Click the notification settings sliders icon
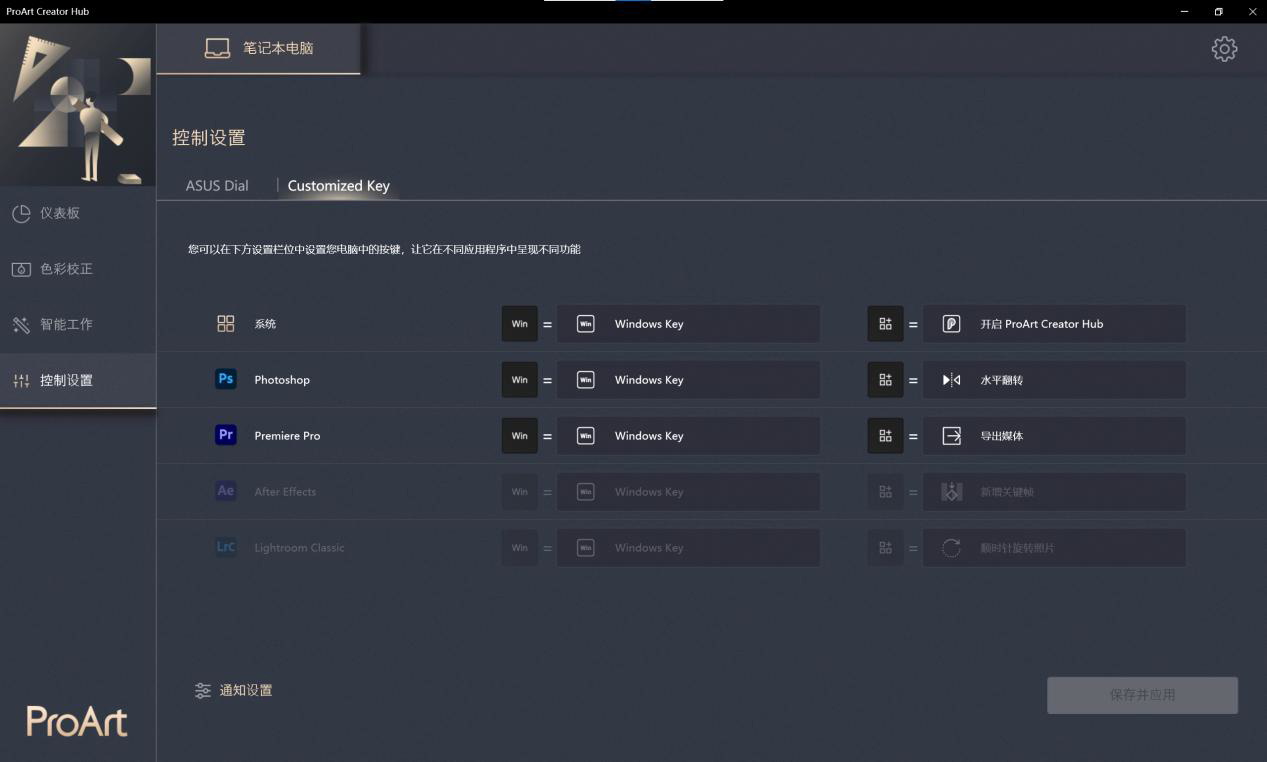The width and height of the screenshot is (1267, 762). pos(203,690)
